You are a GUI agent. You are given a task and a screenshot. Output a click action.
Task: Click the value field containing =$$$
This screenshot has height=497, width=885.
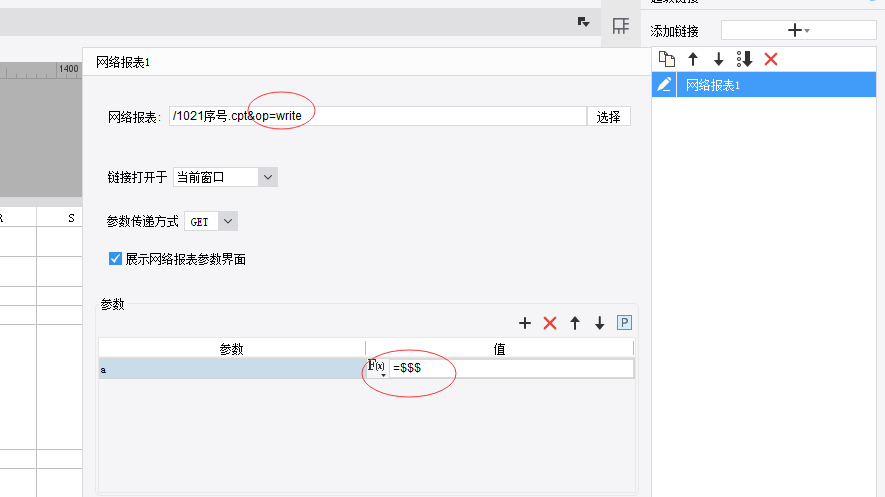(x=511, y=368)
